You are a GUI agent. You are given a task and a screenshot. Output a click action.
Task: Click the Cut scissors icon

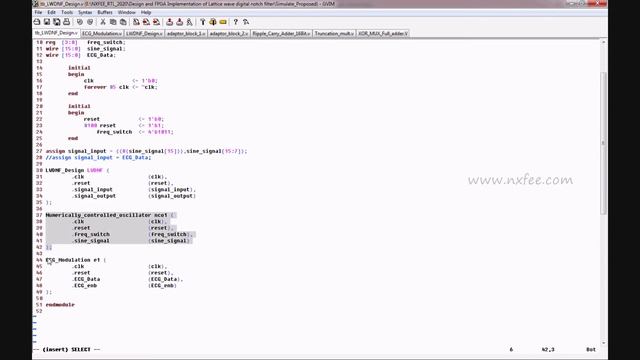[x=103, y=22]
